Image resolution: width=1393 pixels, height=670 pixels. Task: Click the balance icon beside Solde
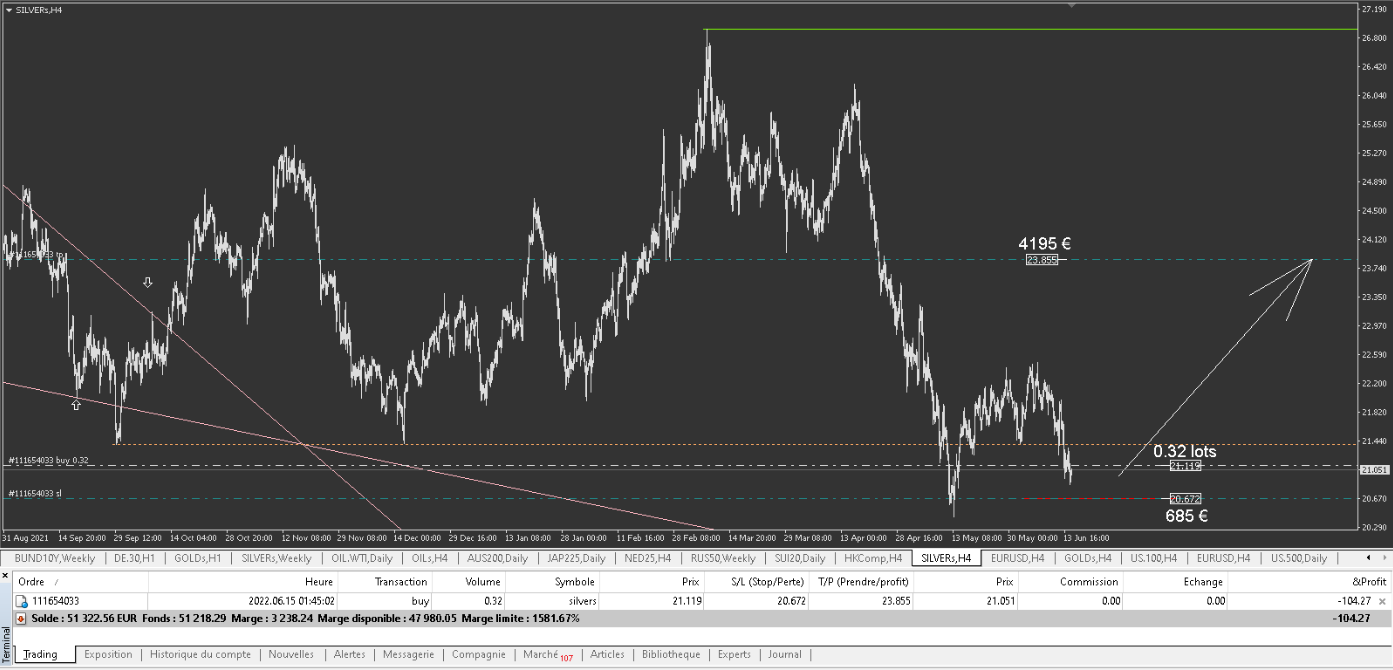click(21, 619)
